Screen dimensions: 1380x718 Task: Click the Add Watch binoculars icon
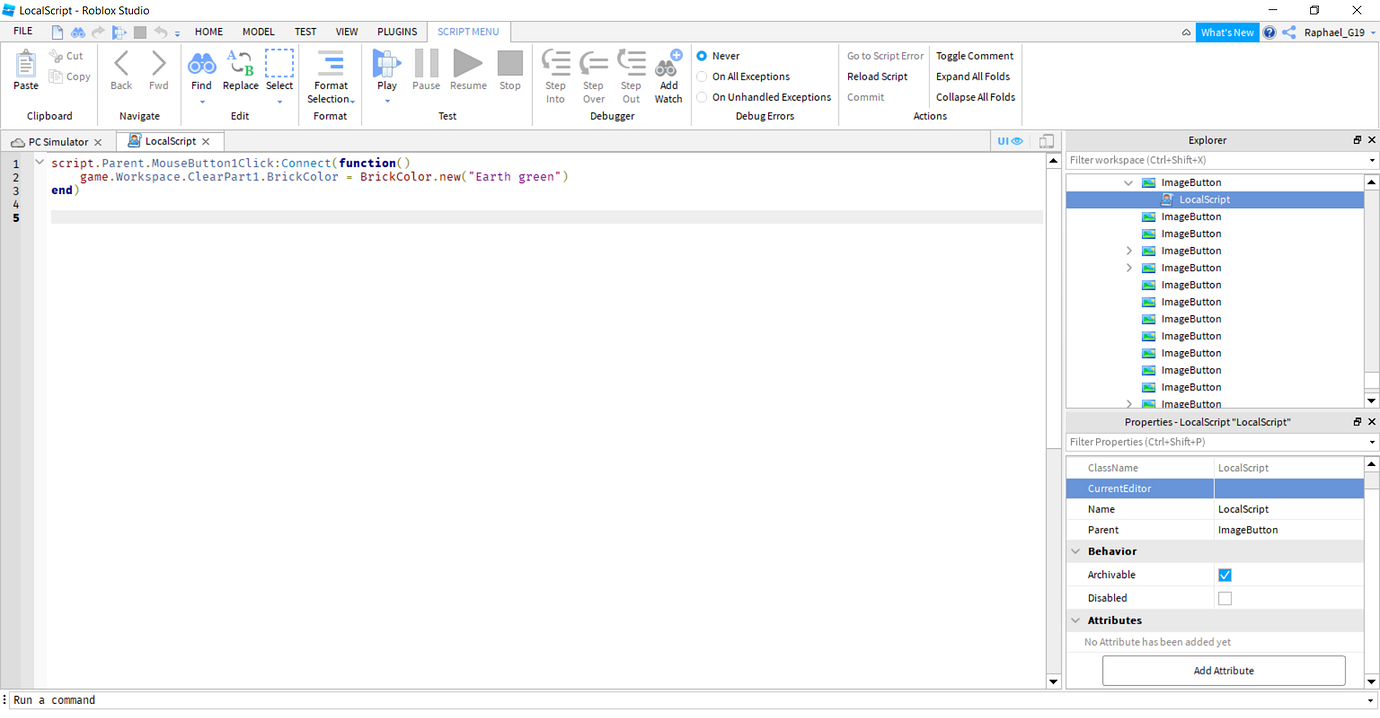[x=669, y=63]
